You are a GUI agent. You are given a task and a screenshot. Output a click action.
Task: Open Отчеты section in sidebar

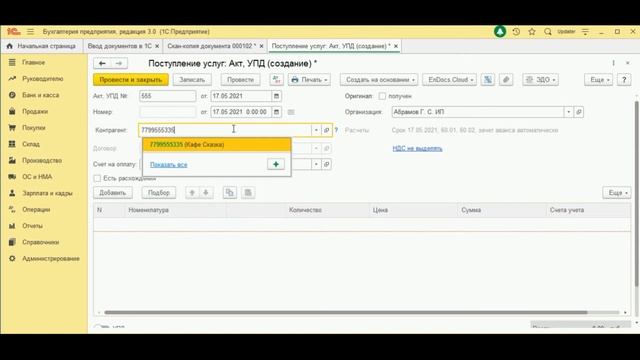tap(32, 226)
